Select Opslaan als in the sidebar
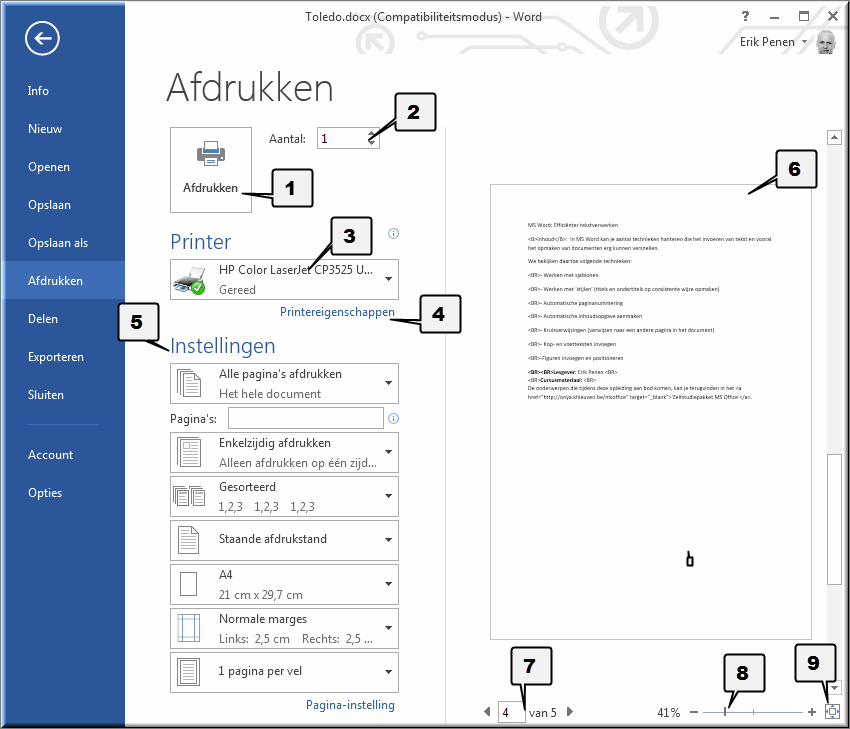850x729 pixels. (58, 243)
